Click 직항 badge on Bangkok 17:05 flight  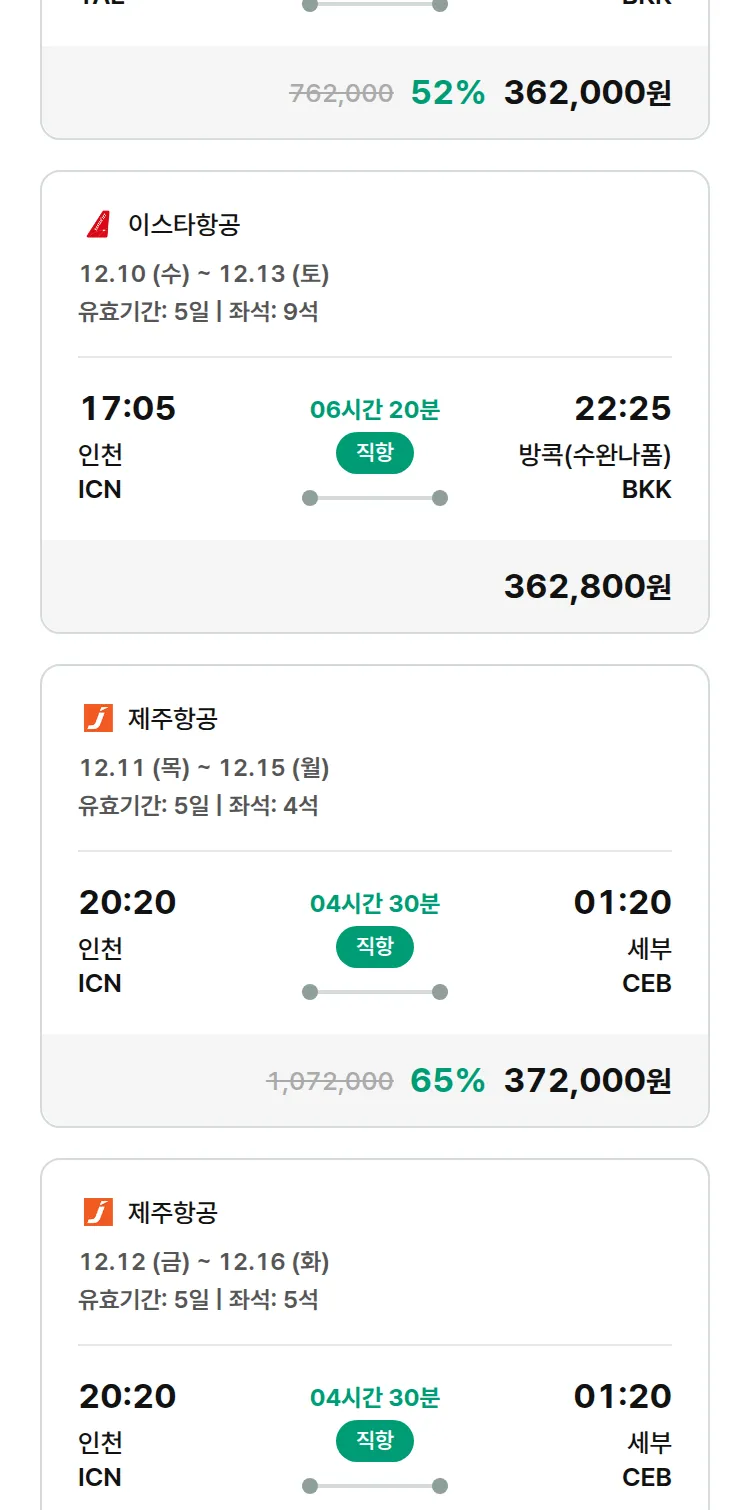pos(374,453)
